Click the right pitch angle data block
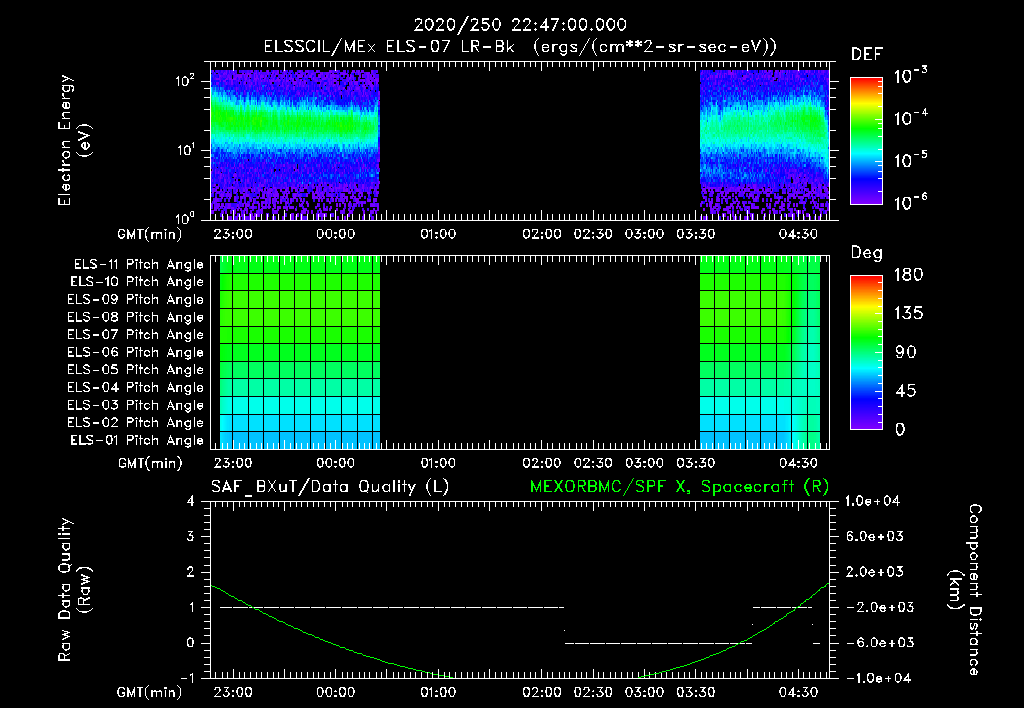Viewport: 1024px width, 708px height. pos(760,352)
